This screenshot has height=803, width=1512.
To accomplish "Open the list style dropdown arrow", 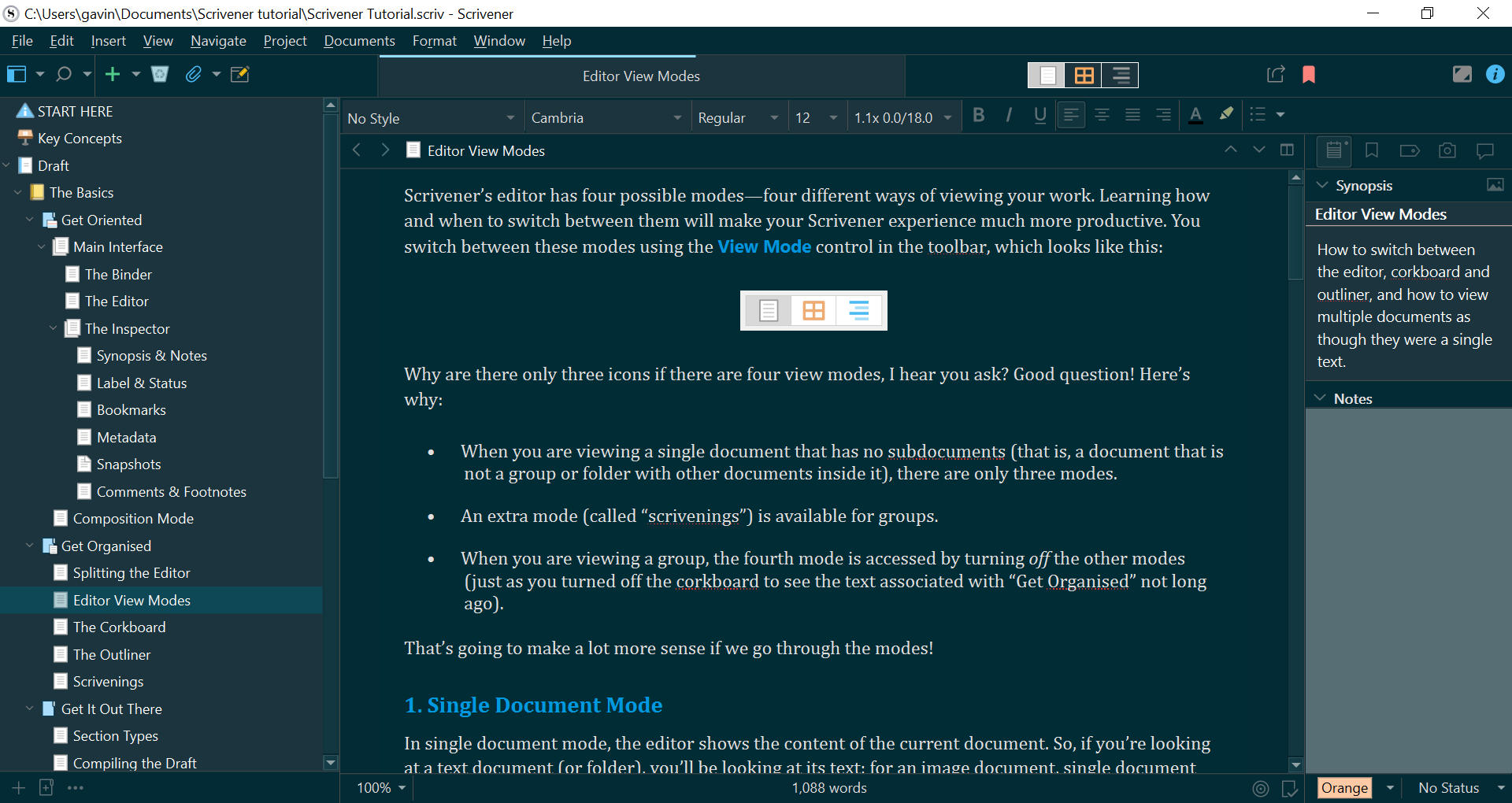I will (x=1280, y=115).
